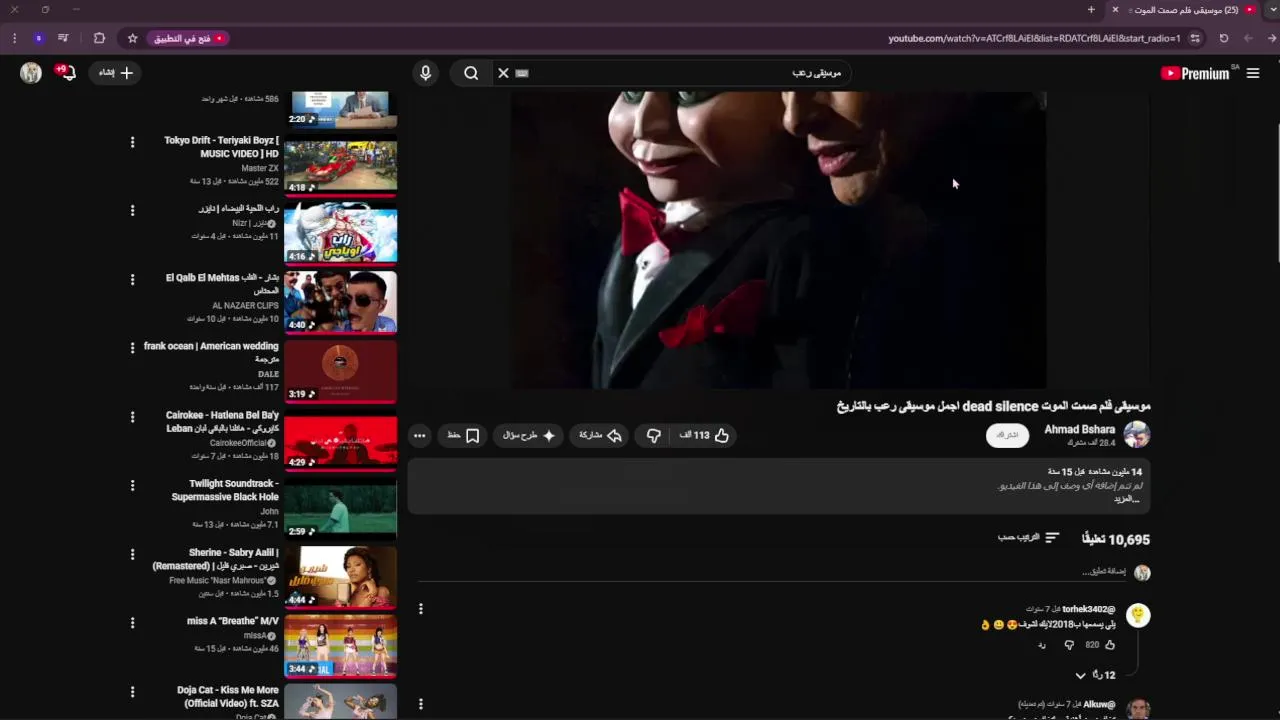Open frank ocean American wedding title

[211, 352]
